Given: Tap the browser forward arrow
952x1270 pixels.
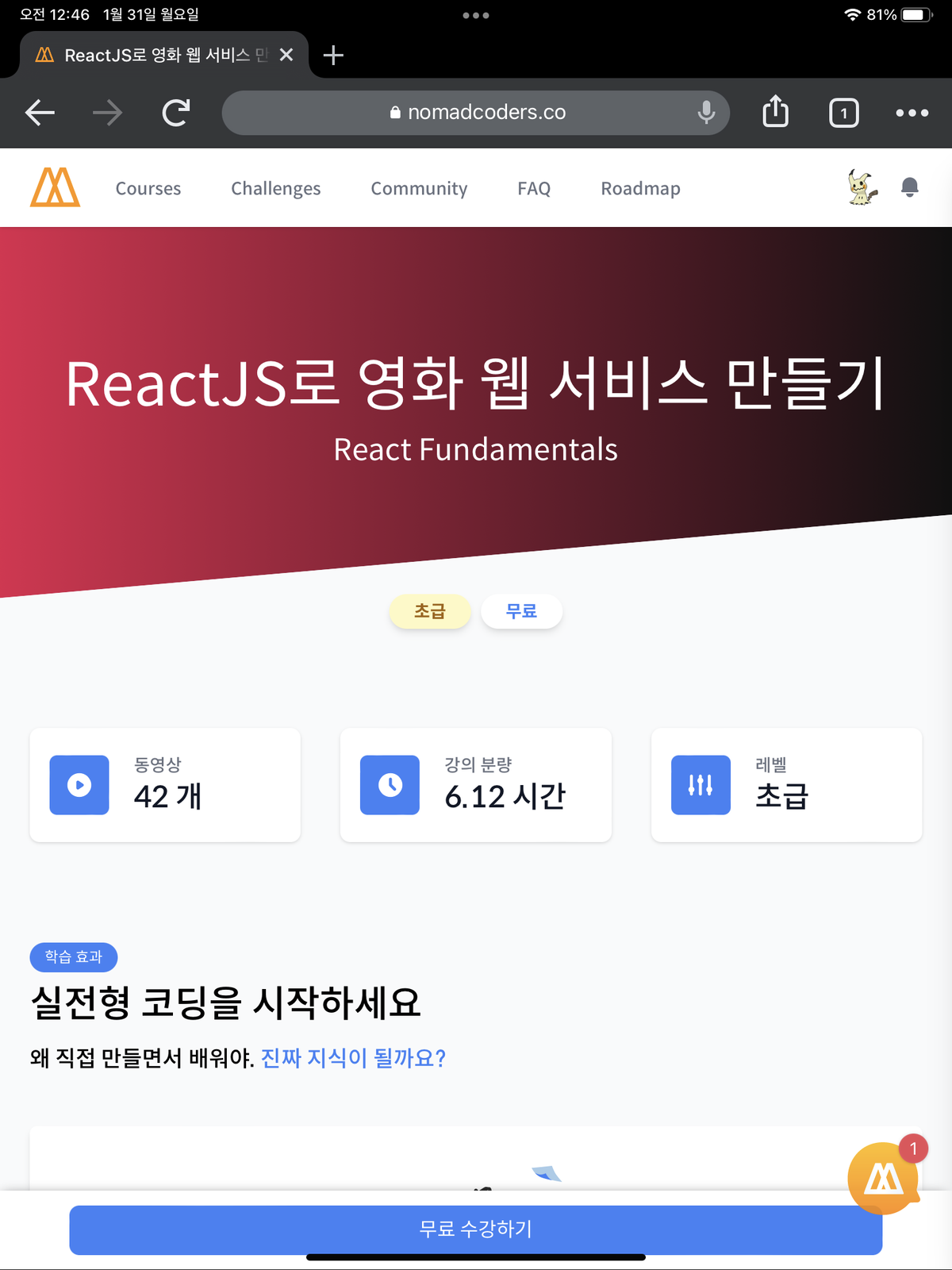Looking at the screenshot, I should (x=107, y=113).
